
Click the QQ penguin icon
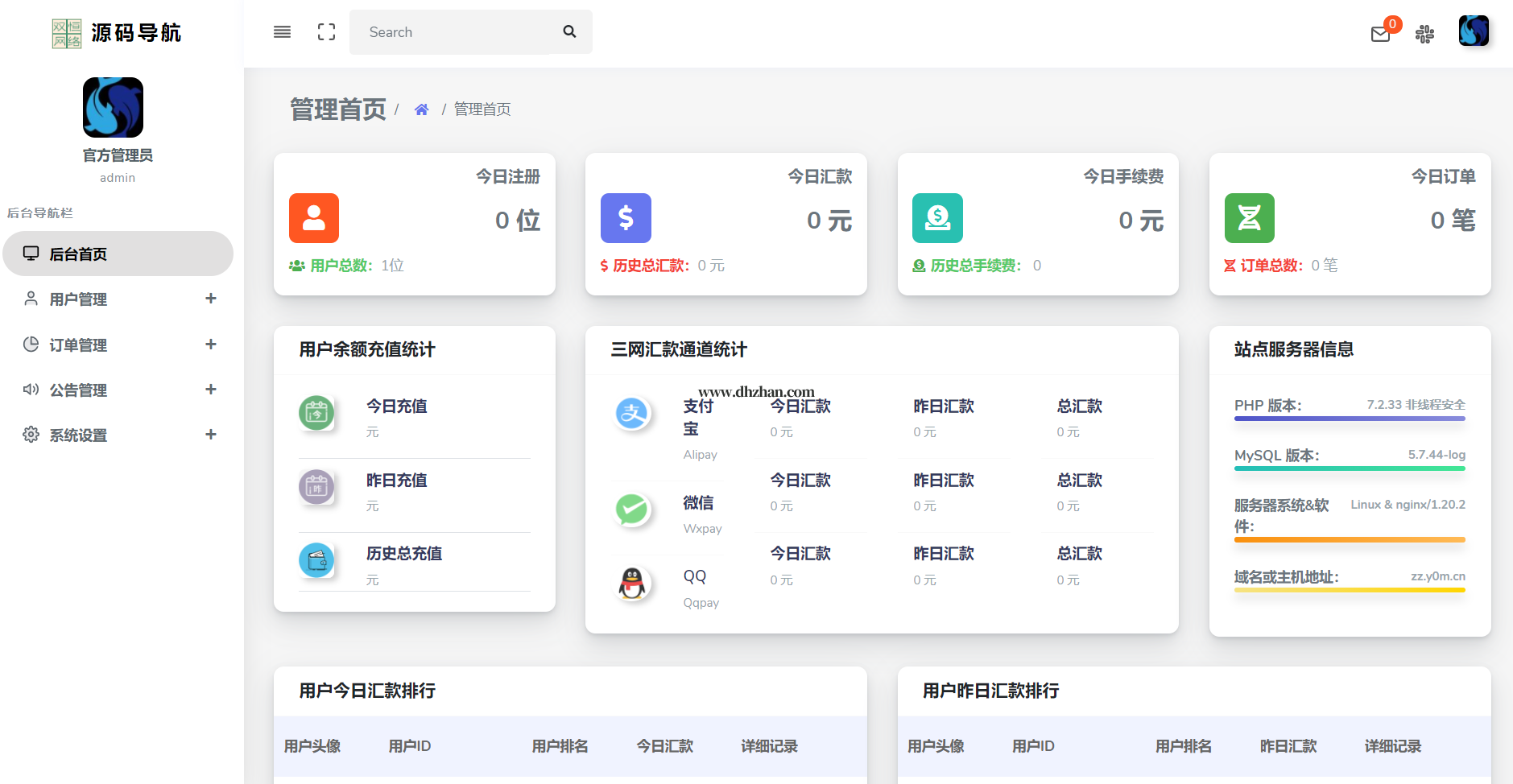point(633,584)
